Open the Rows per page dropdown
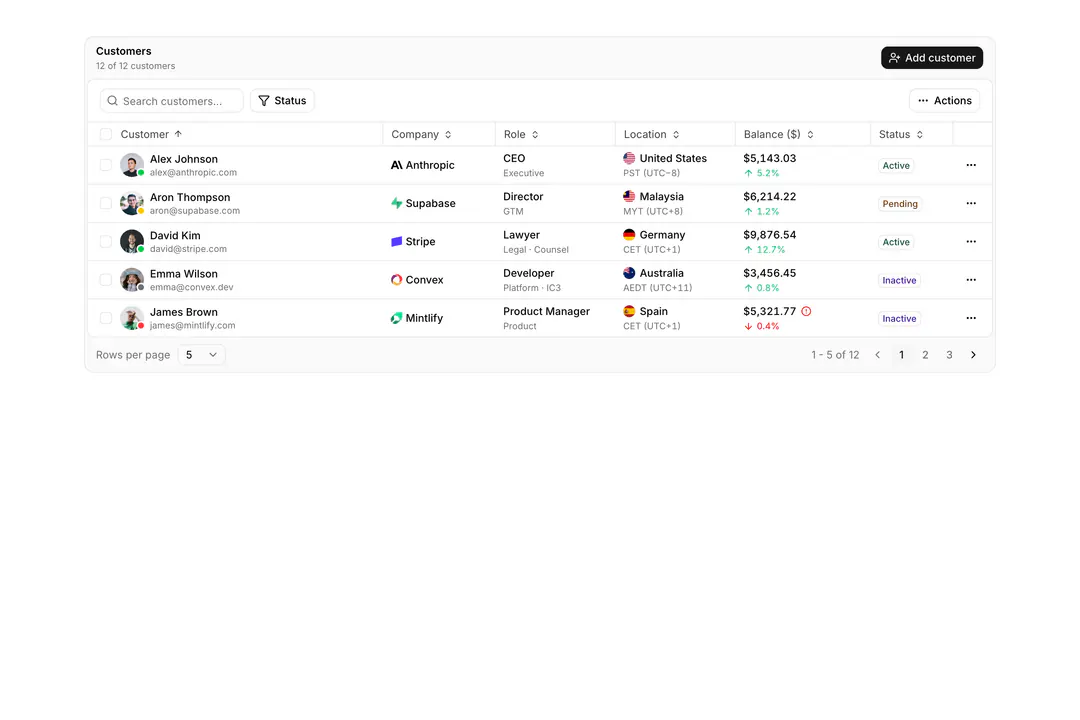This screenshot has height=720, width=1080. pos(201,355)
